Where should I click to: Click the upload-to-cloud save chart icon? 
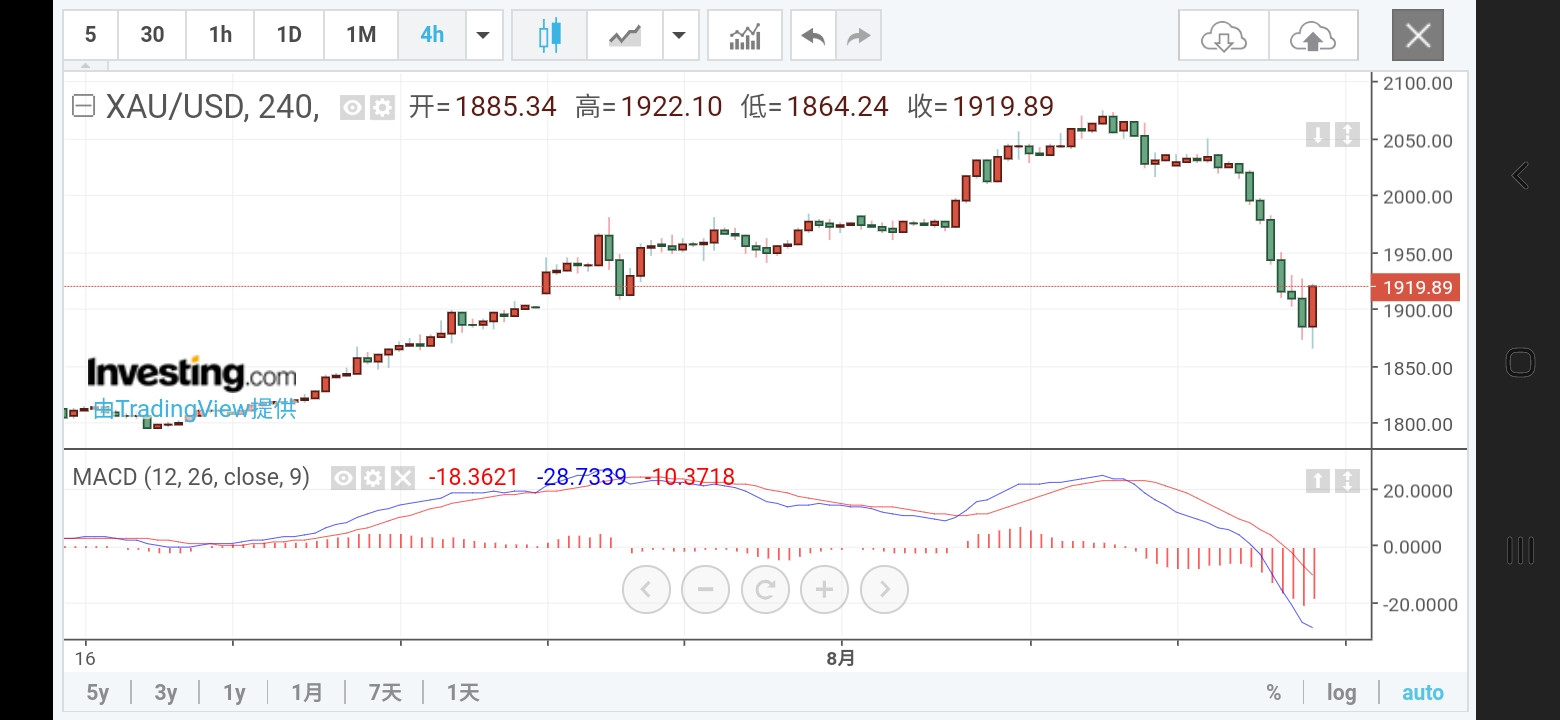(x=1313, y=36)
